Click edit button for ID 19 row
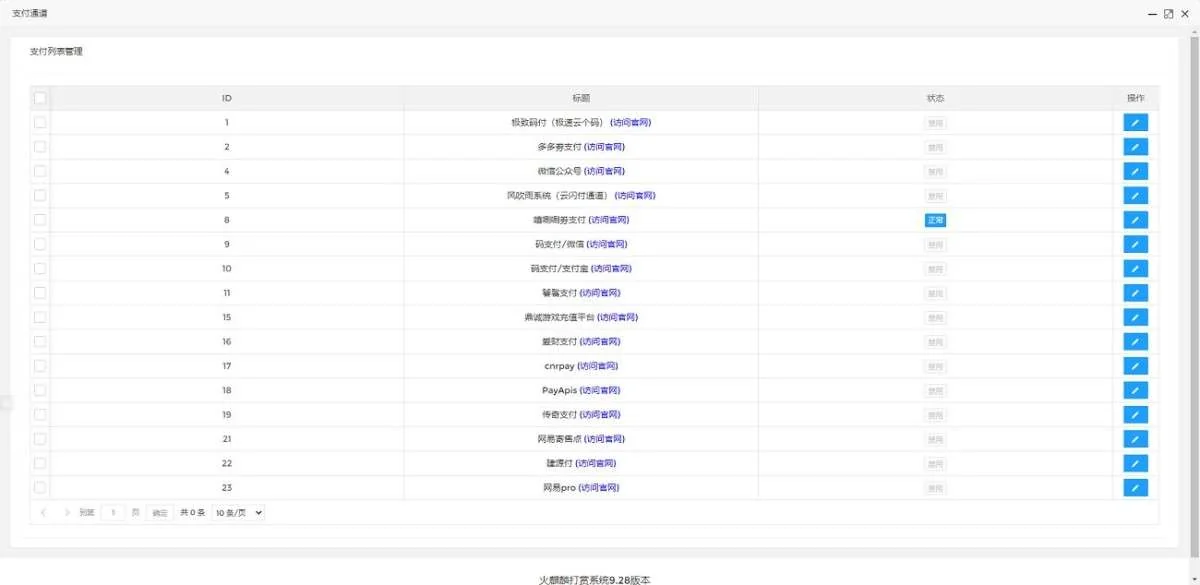 click(x=1135, y=415)
